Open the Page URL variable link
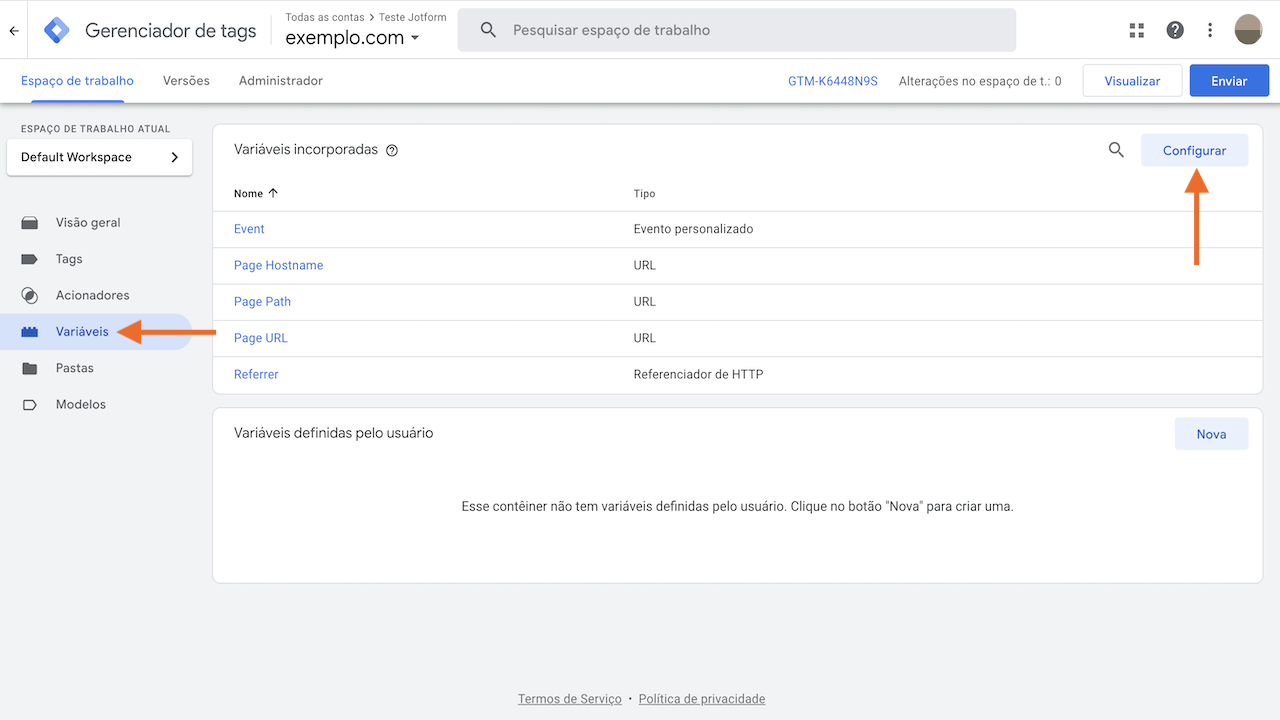Viewport: 1280px width, 720px height. [260, 337]
